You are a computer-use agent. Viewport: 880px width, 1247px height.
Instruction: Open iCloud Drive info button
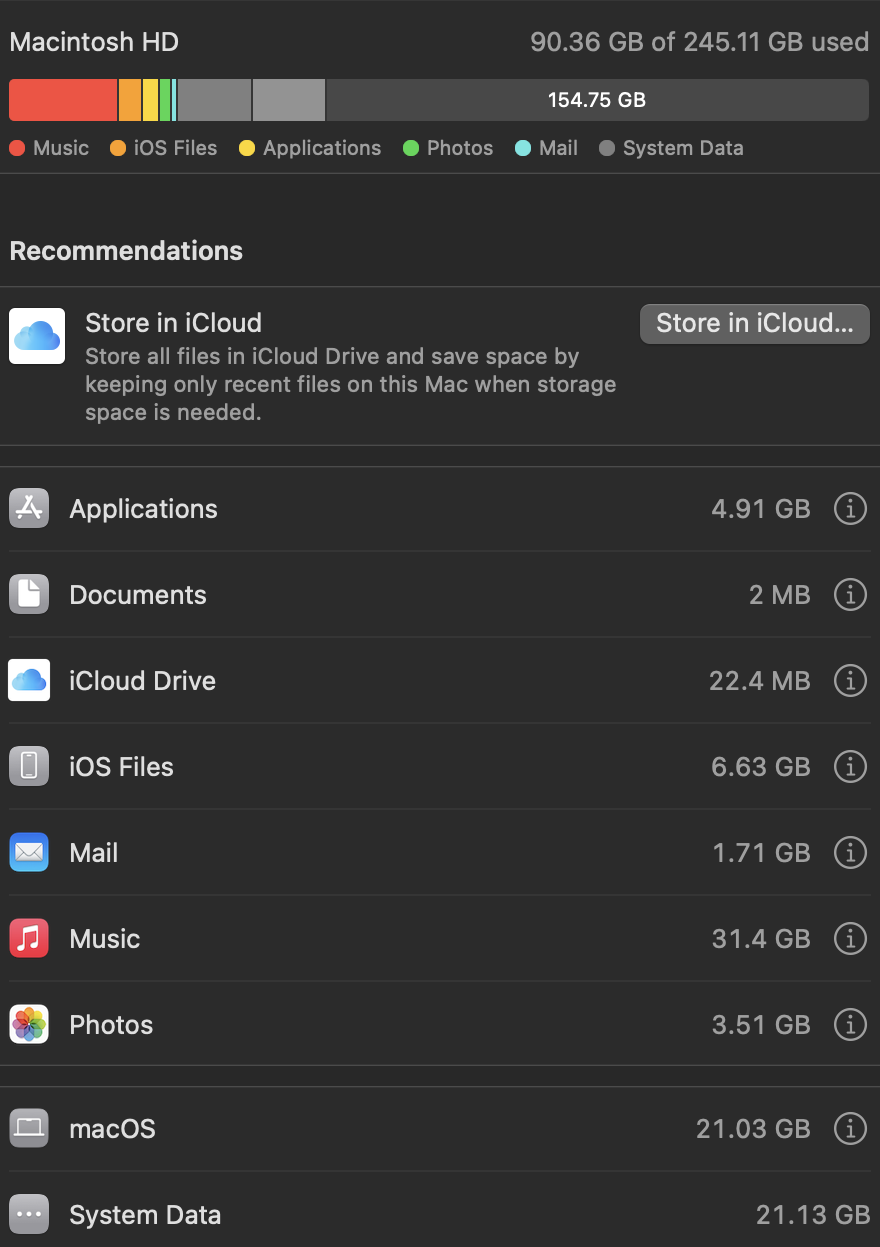(x=850, y=681)
